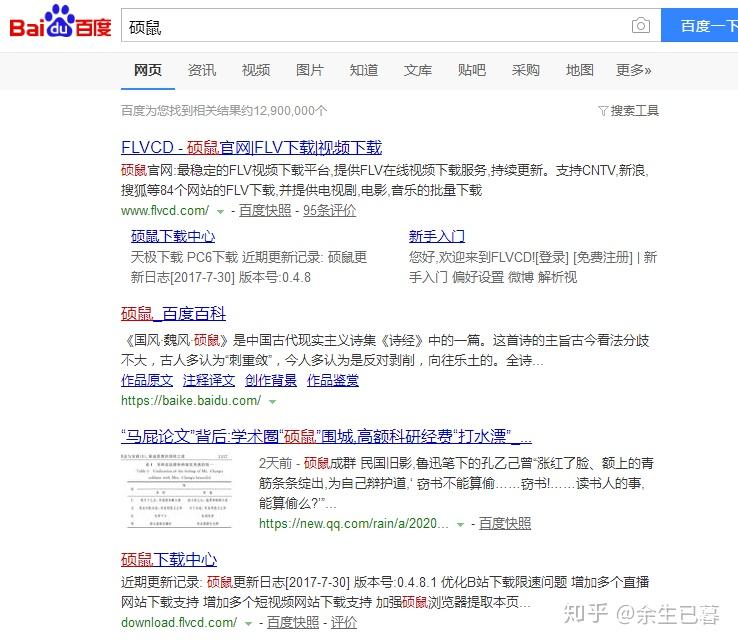Open 搜索工具 options
This screenshot has height=644, width=738.
[x=634, y=111]
